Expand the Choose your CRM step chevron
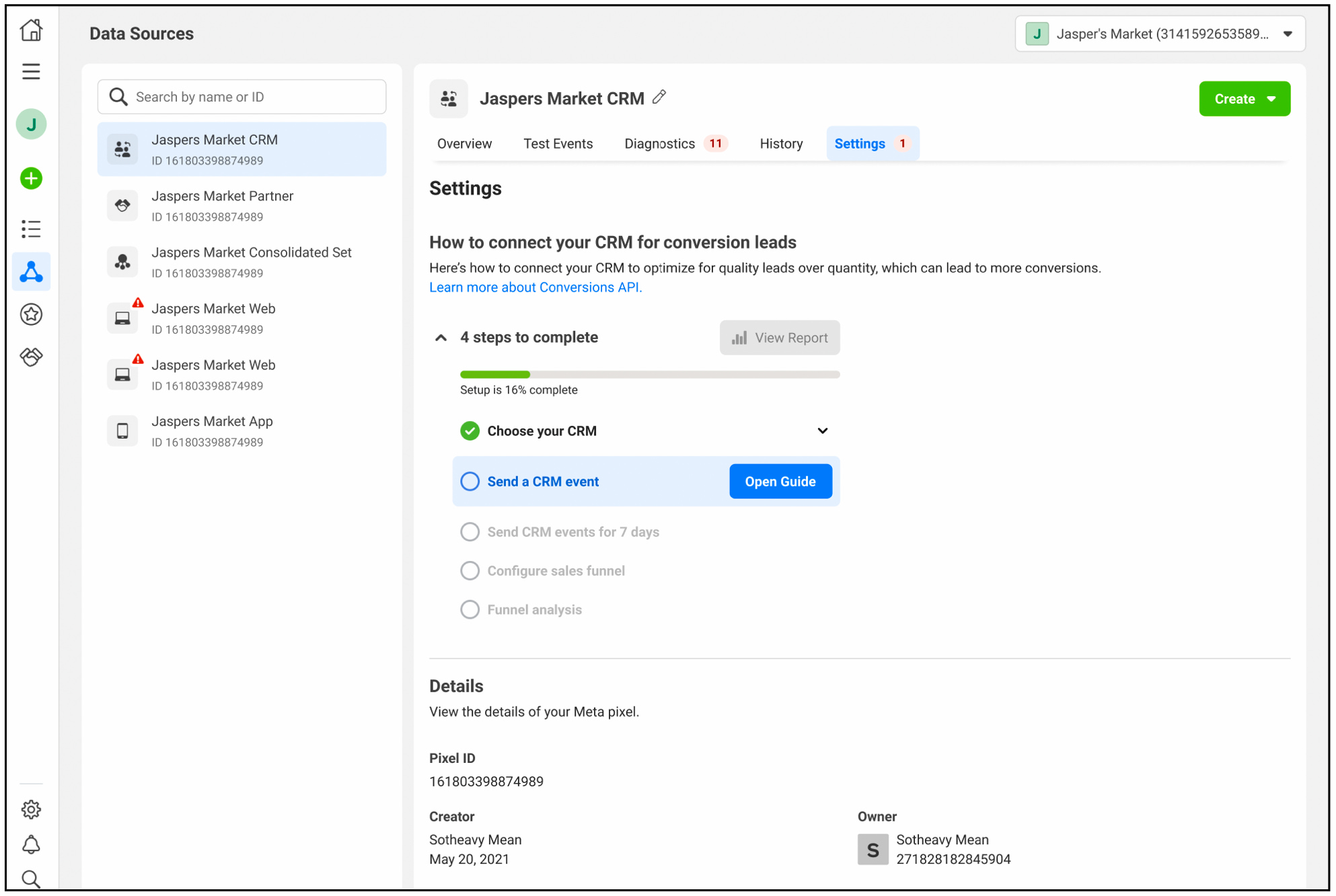 823,431
